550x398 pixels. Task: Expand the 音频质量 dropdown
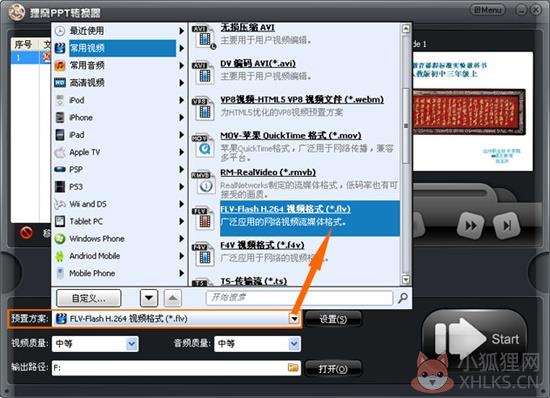pyautogui.click(x=294, y=344)
